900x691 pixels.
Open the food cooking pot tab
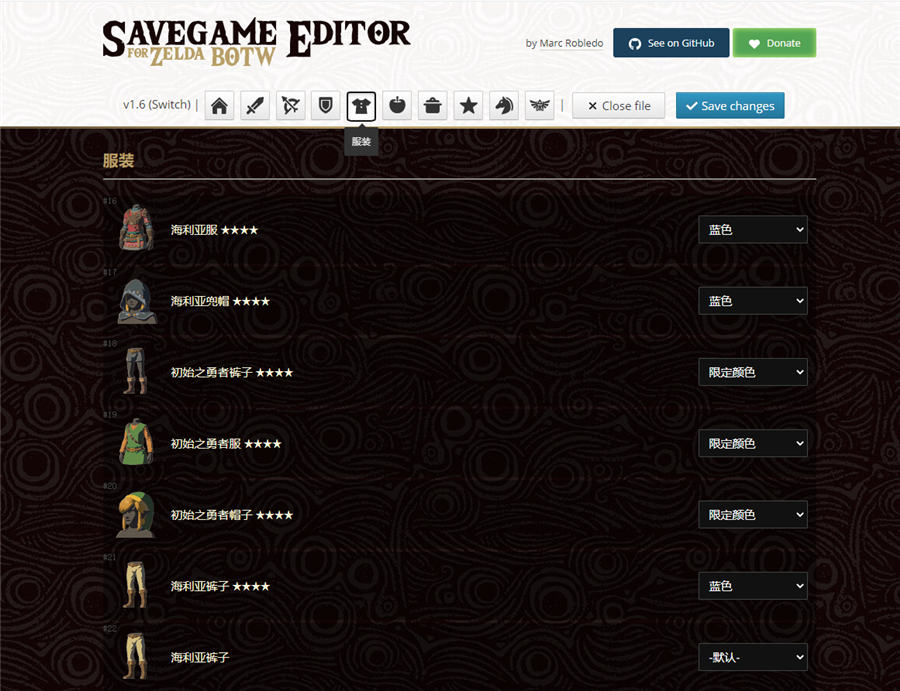click(x=433, y=106)
